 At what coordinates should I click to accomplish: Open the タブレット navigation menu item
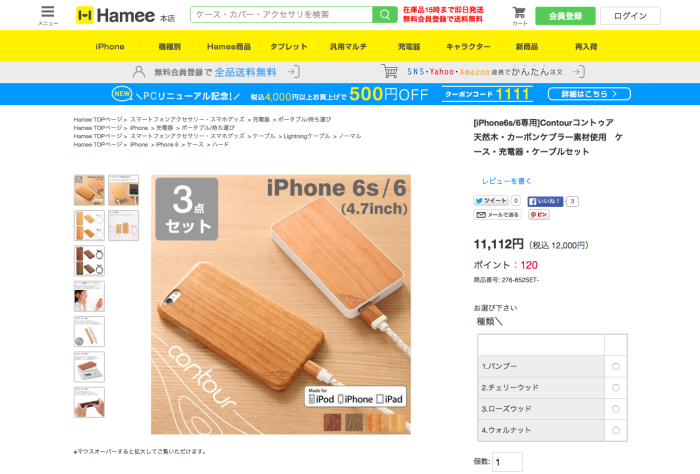pyautogui.click(x=288, y=46)
